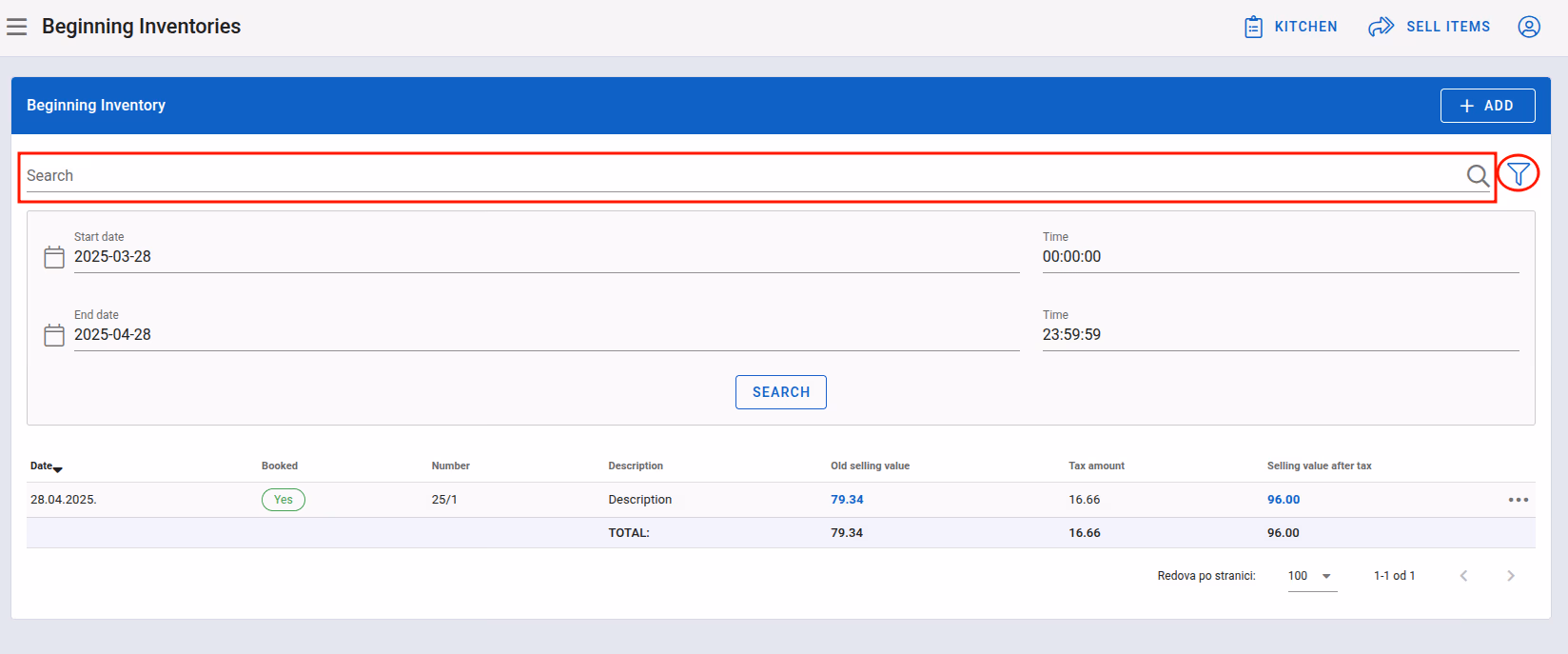Image resolution: width=1568 pixels, height=654 pixels.
Task: Go to next page arrow
Action: (x=1511, y=576)
